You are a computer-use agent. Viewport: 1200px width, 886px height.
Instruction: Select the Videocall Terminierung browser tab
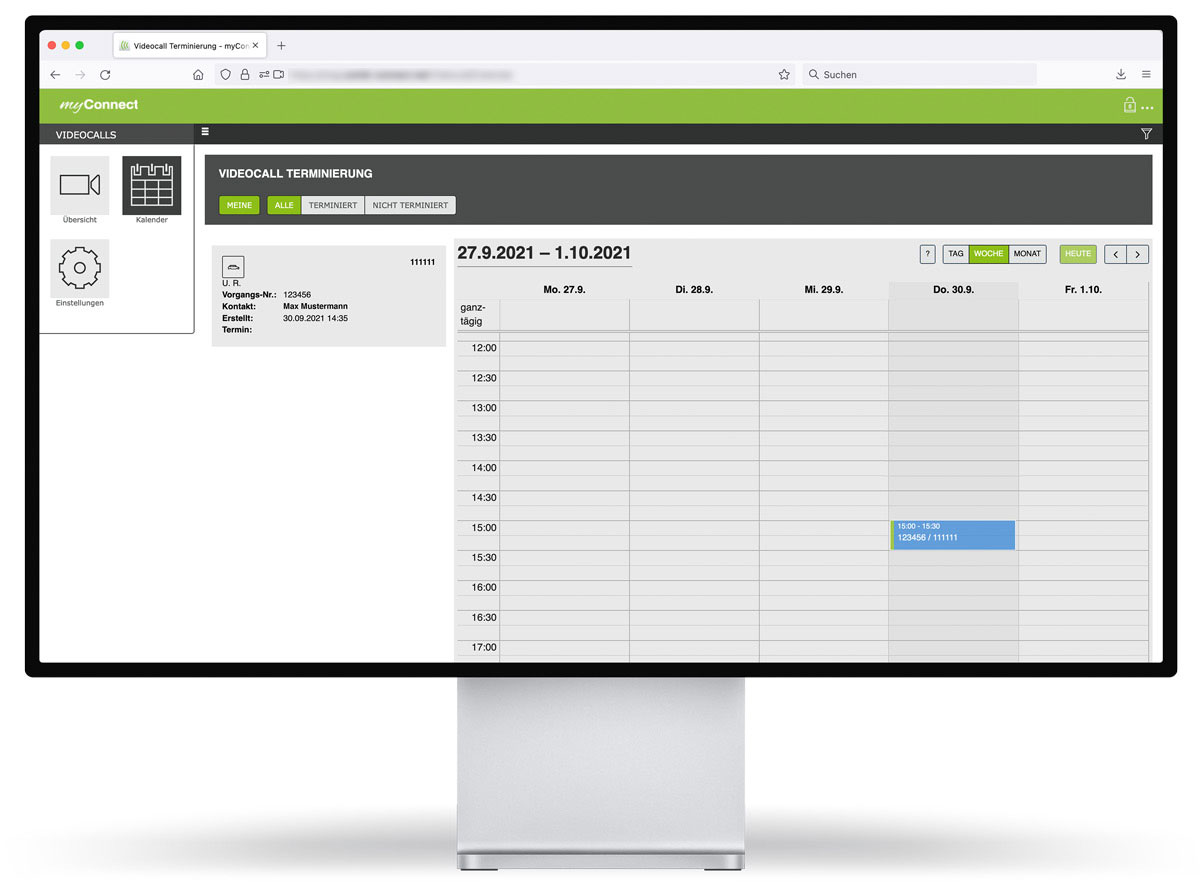184,45
